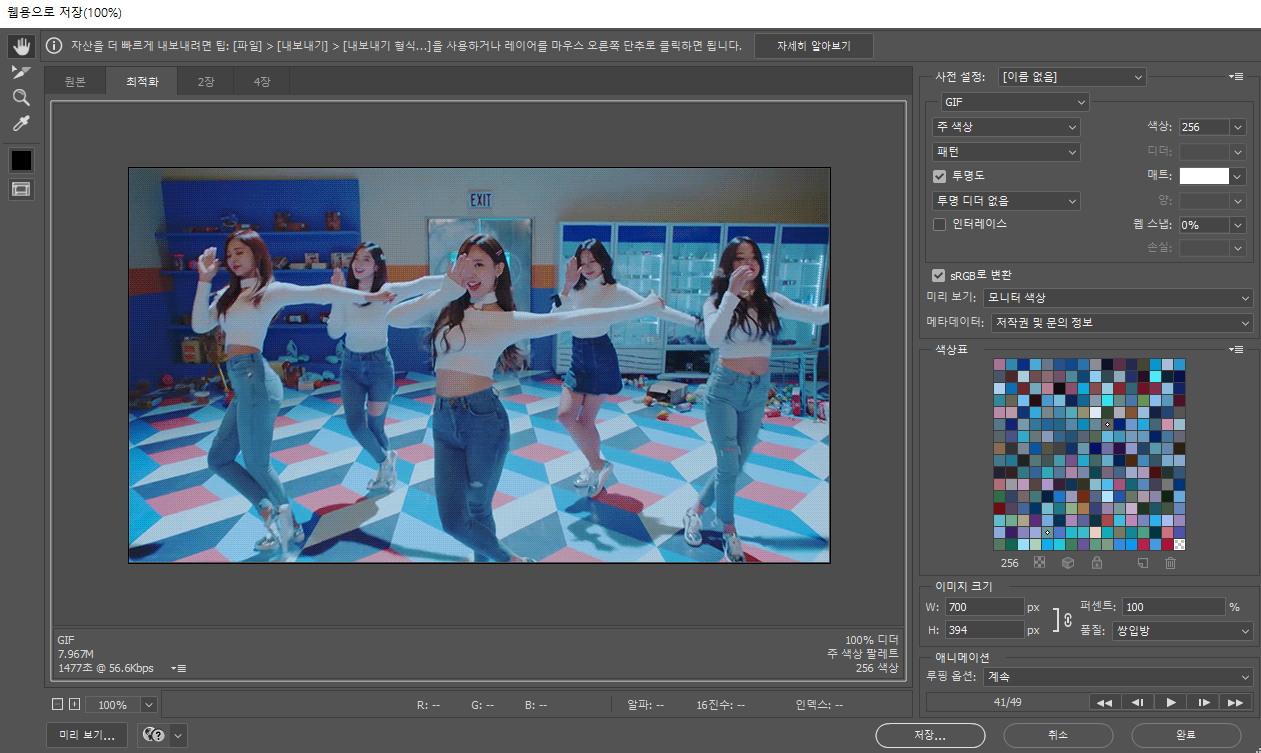Switch to the 원본 tab
1261x753 pixels.
coord(75,82)
